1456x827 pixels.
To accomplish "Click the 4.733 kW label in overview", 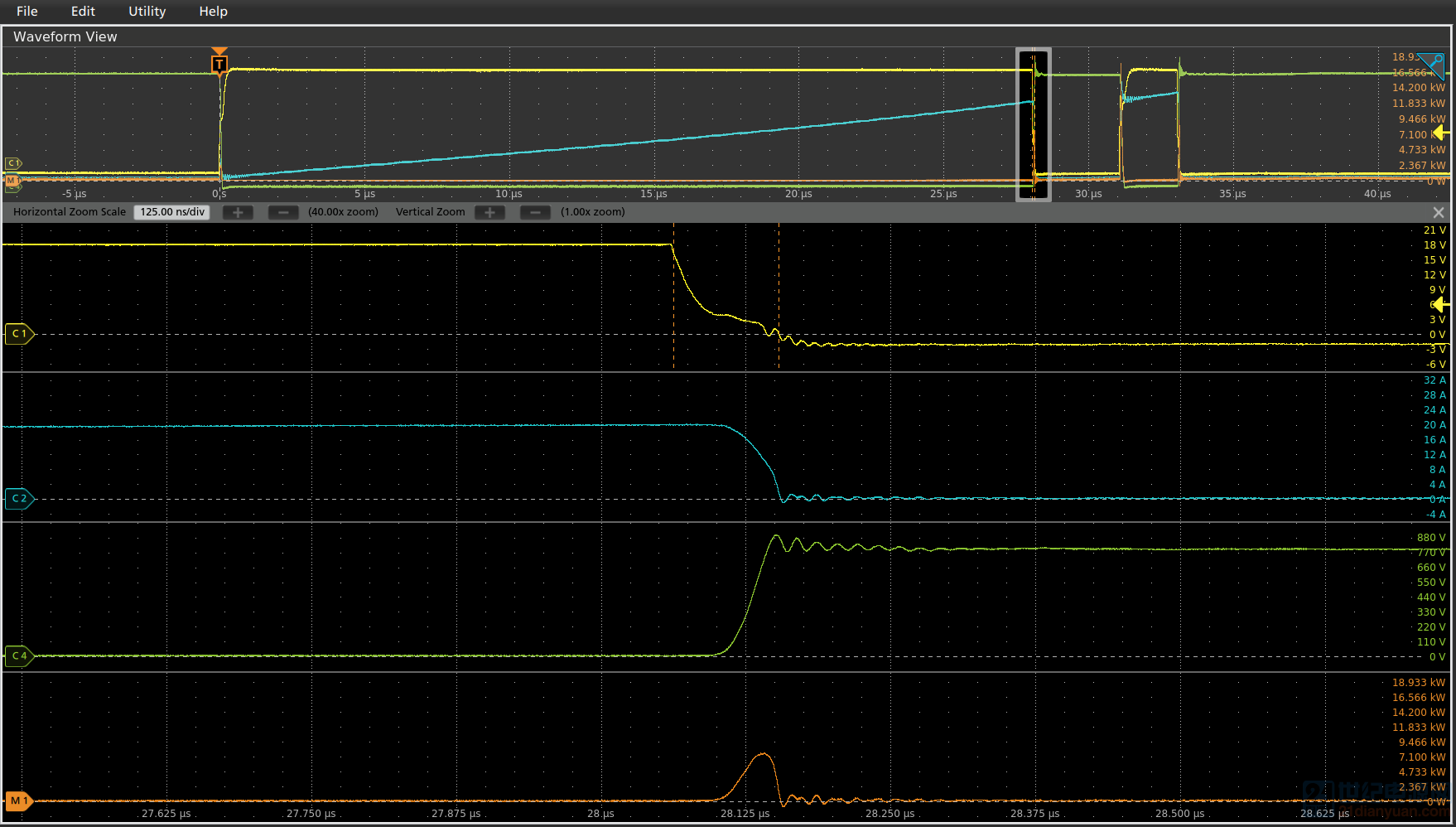I will pos(1422,150).
